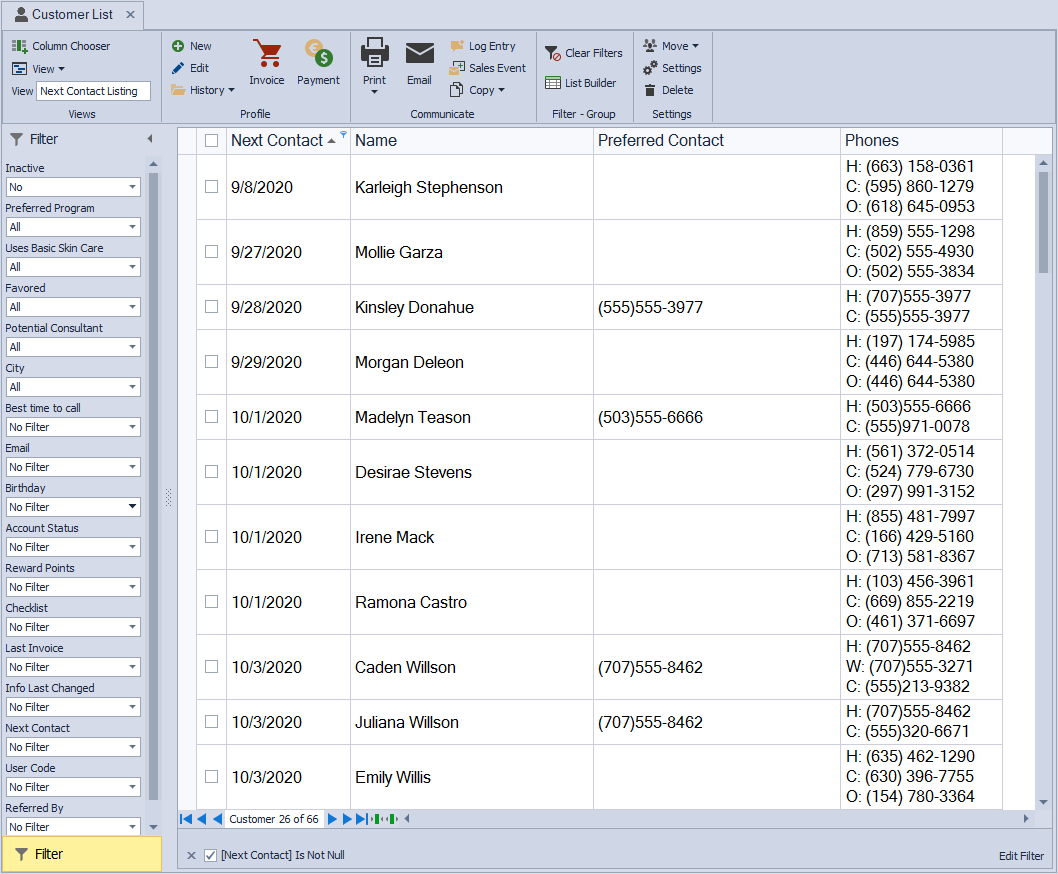Click the Log Entry icon
Image resolution: width=1058 pixels, height=874 pixels.
[x=457, y=46]
